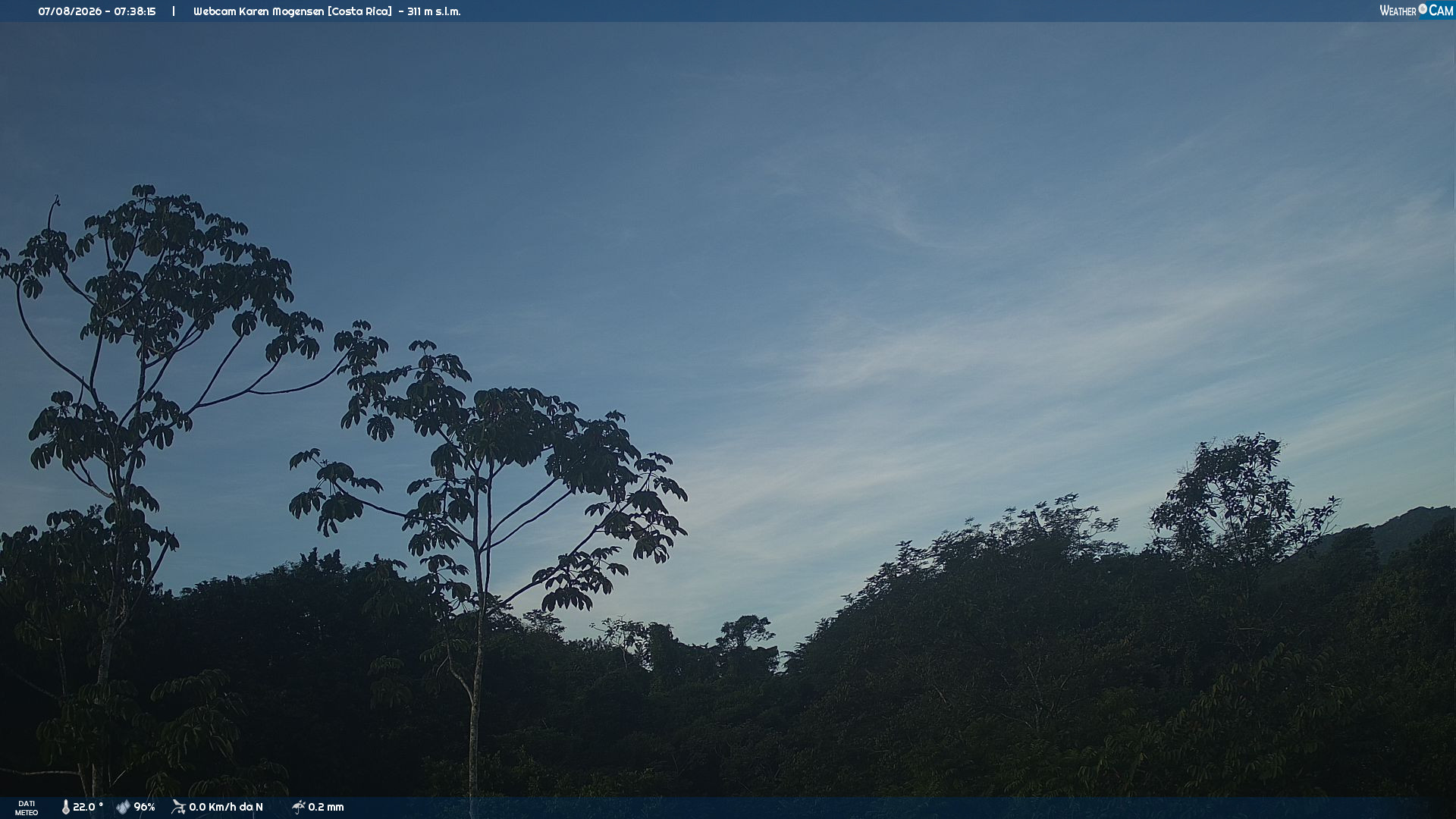This screenshot has width=1456, height=819.
Task: Select the 'Webcam Karen Mogensen [Costa Rica]' title
Action: [293, 11]
